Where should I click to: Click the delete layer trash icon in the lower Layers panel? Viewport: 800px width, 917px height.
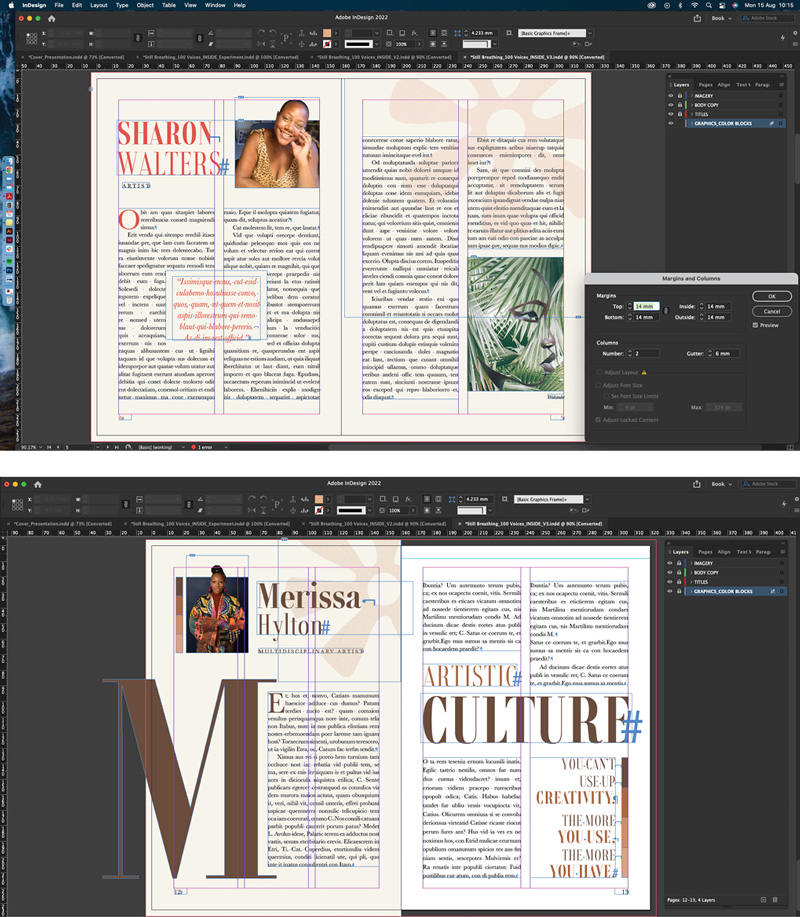pyautogui.click(x=775, y=899)
